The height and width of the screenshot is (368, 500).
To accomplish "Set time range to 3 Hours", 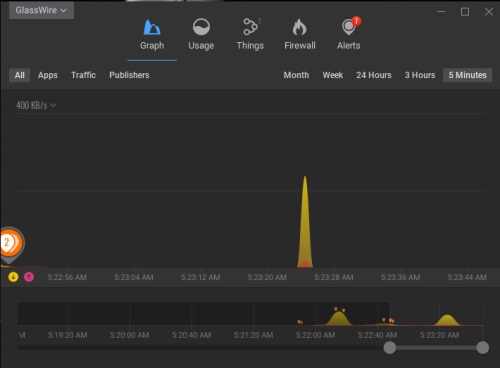I will click(x=420, y=75).
